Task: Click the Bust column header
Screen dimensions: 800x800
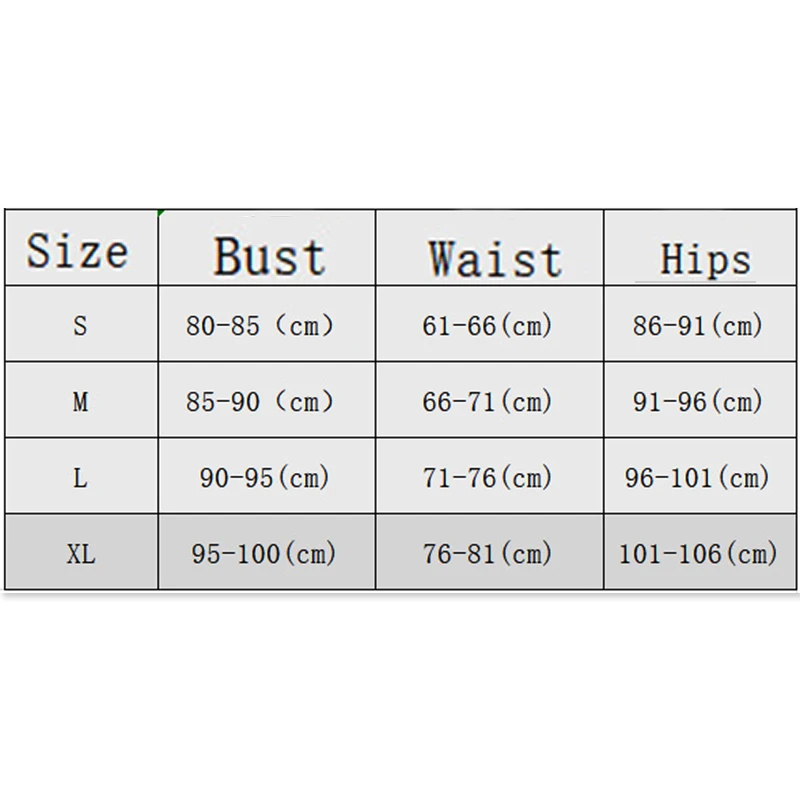Action: pos(268,256)
